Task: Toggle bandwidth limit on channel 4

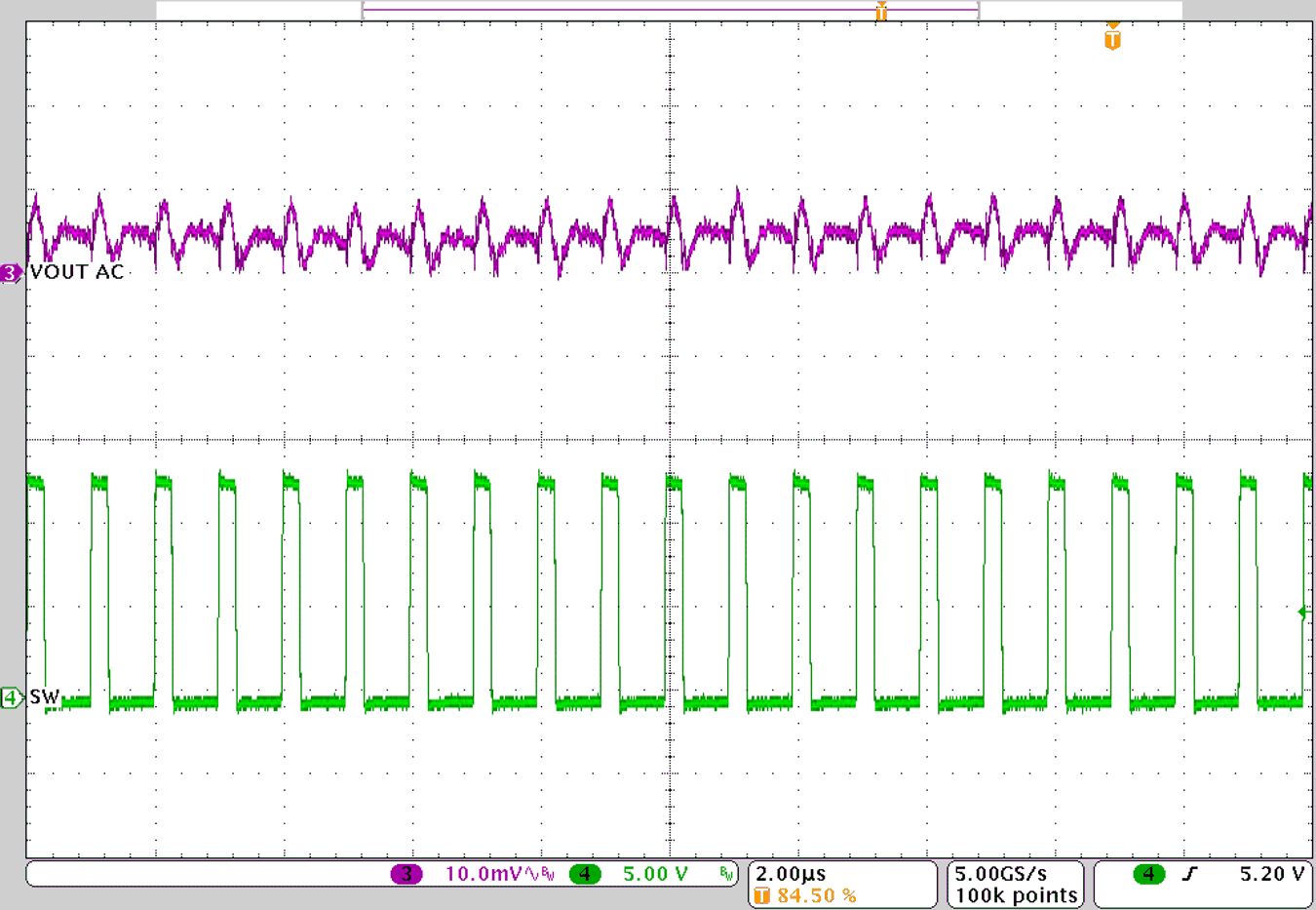Action: pos(725,874)
